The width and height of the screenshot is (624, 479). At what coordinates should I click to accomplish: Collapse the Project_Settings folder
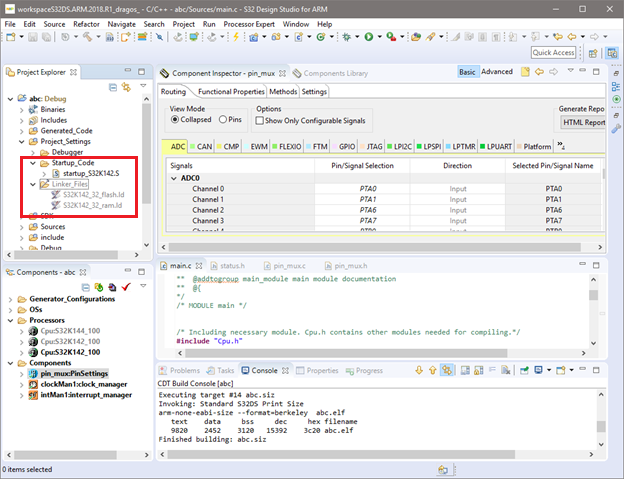point(22,142)
